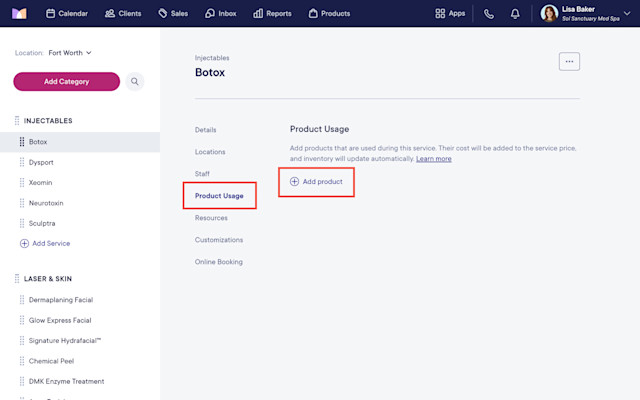Click the app logo in top bar

(19, 13)
